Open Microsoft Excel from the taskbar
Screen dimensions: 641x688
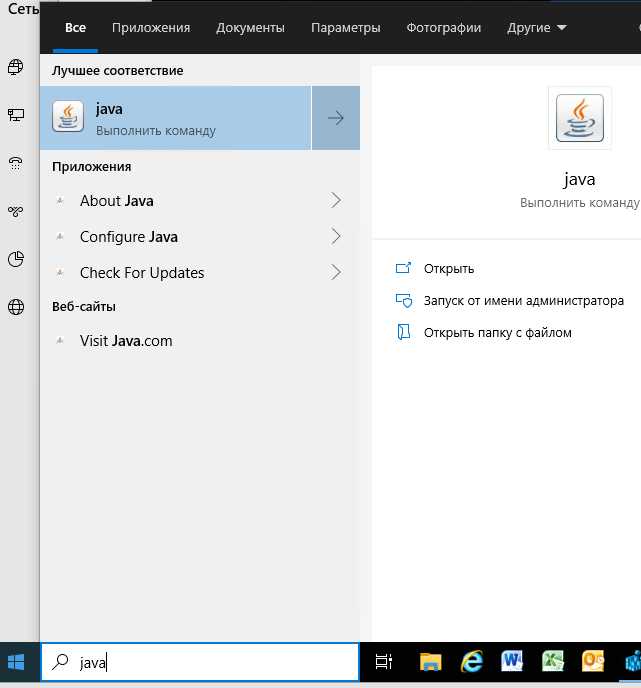553,662
